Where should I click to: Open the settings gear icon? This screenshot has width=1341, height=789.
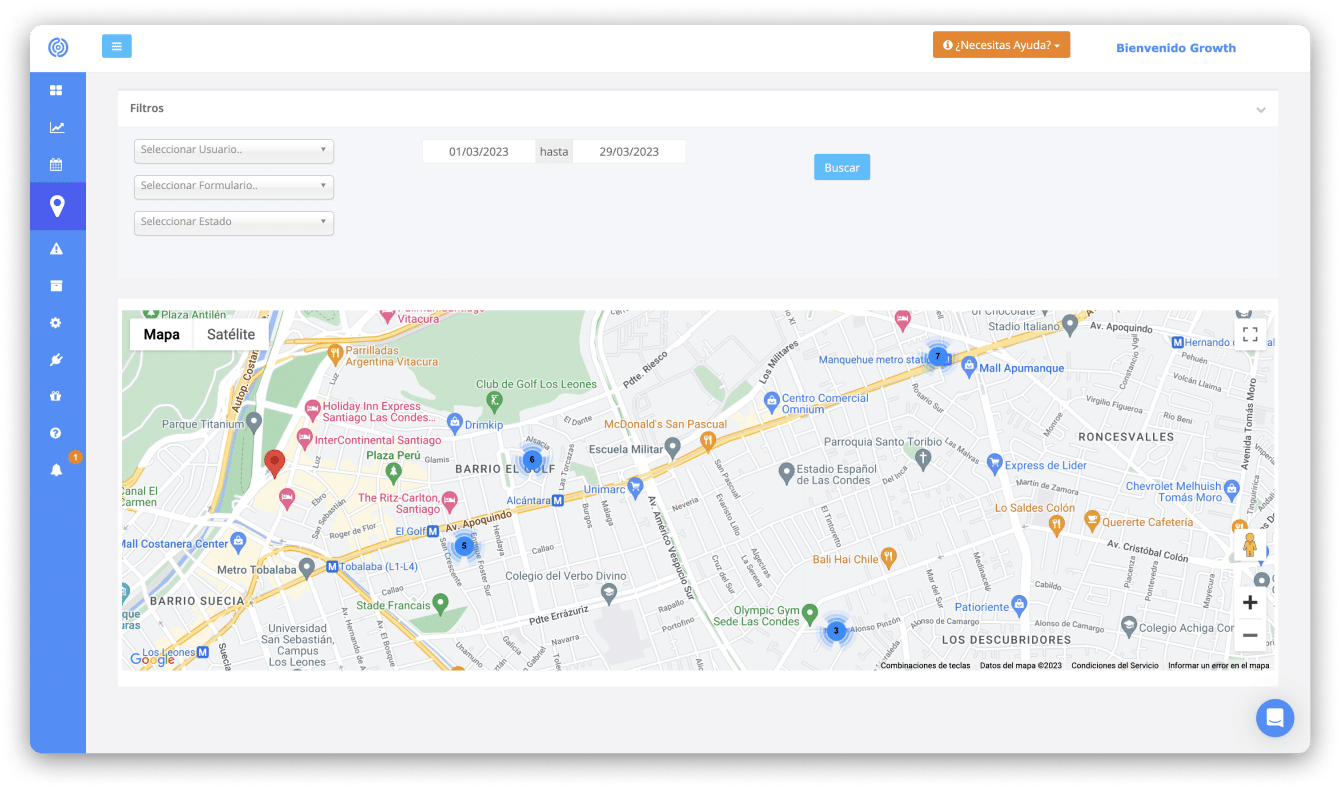pos(57,322)
